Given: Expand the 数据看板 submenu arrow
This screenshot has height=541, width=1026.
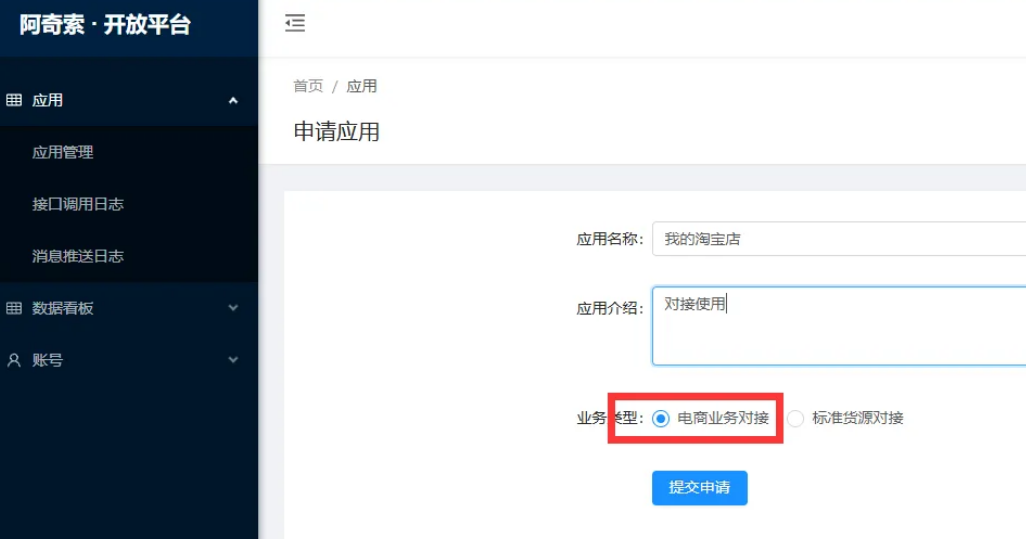Looking at the screenshot, I should (233, 308).
